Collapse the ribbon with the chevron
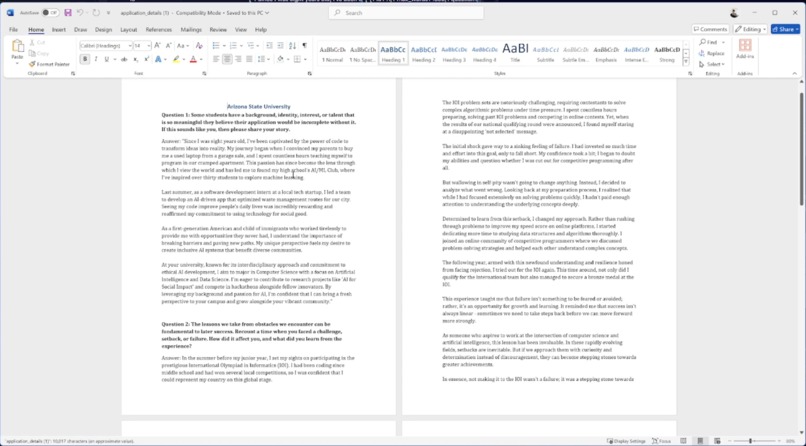The width and height of the screenshot is (806, 446). pyautogui.click(x=795, y=73)
